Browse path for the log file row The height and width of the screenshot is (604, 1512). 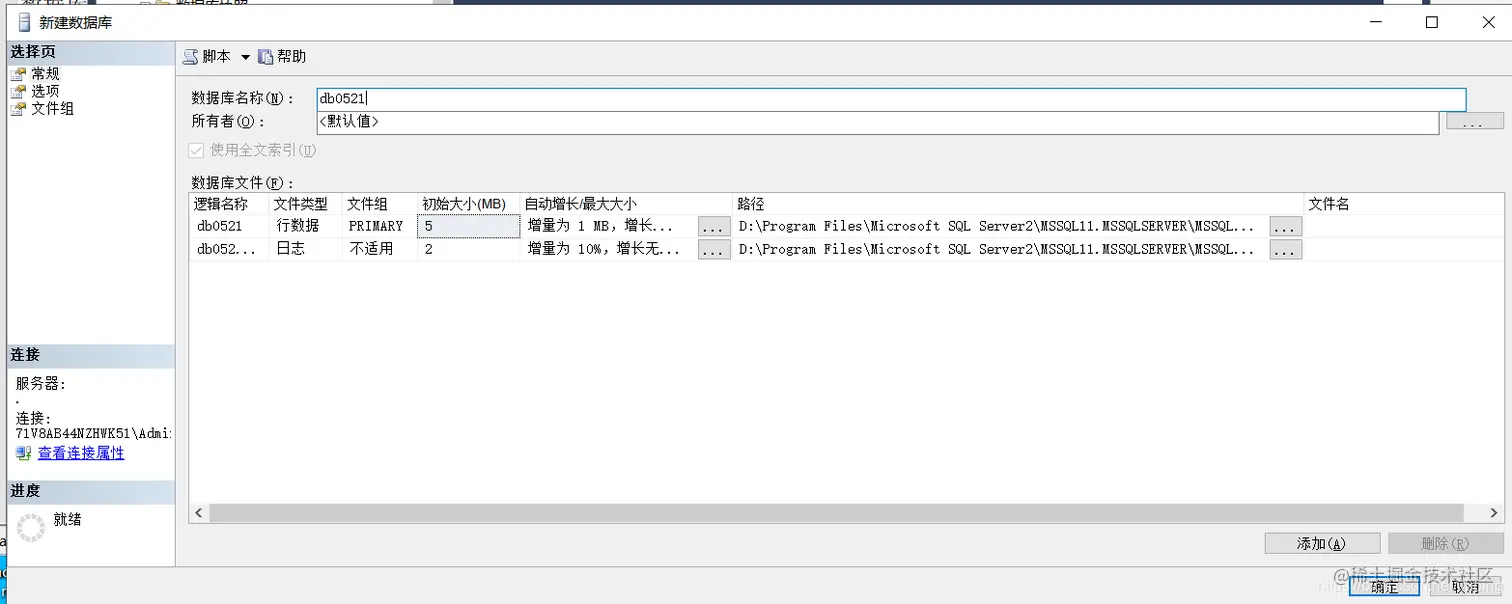click(1286, 250)
